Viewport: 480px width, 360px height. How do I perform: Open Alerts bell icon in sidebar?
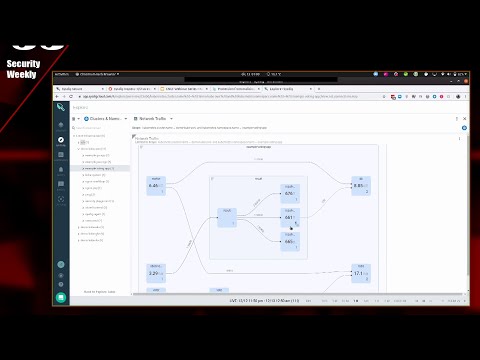(61, 171)
